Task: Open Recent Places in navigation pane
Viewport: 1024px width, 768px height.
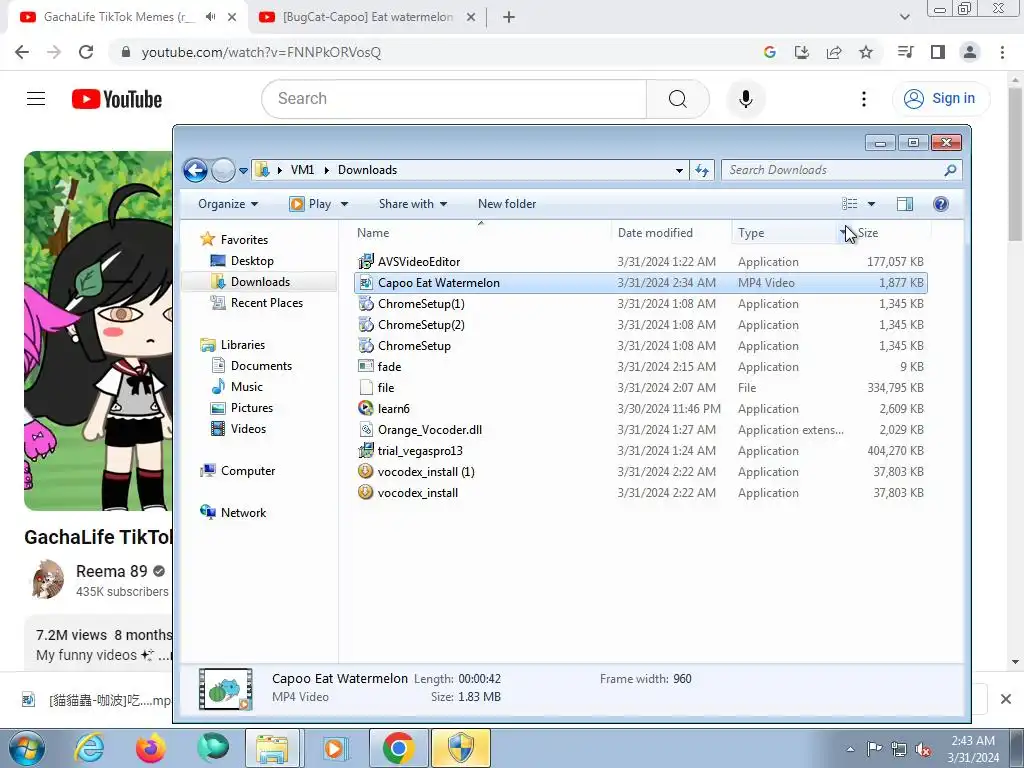Action: pos(266,302)
